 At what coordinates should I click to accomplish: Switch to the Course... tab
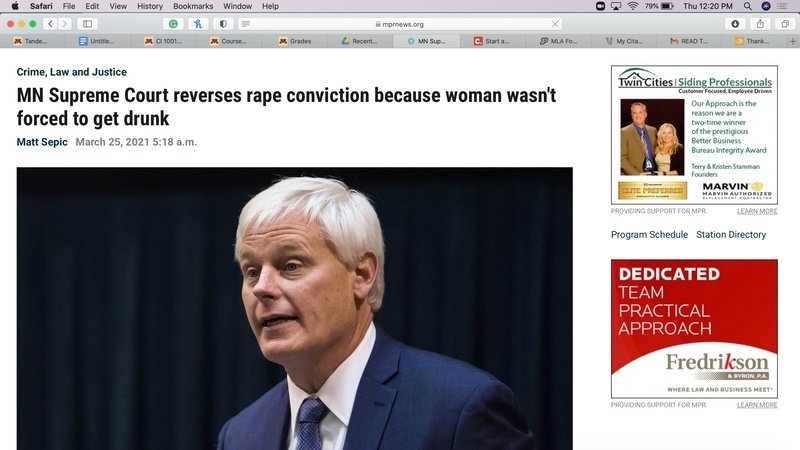coord(230,41)
